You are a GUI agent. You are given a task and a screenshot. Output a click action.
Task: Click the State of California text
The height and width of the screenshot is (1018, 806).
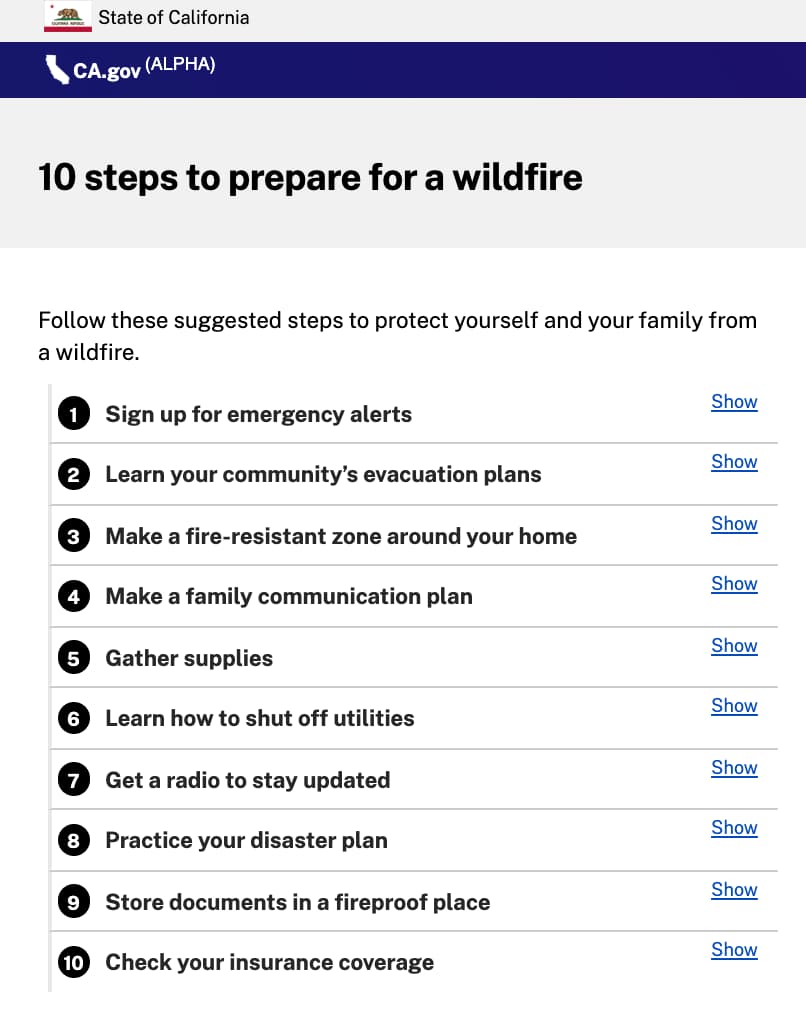pyautogui.click(x=173, y=18)
